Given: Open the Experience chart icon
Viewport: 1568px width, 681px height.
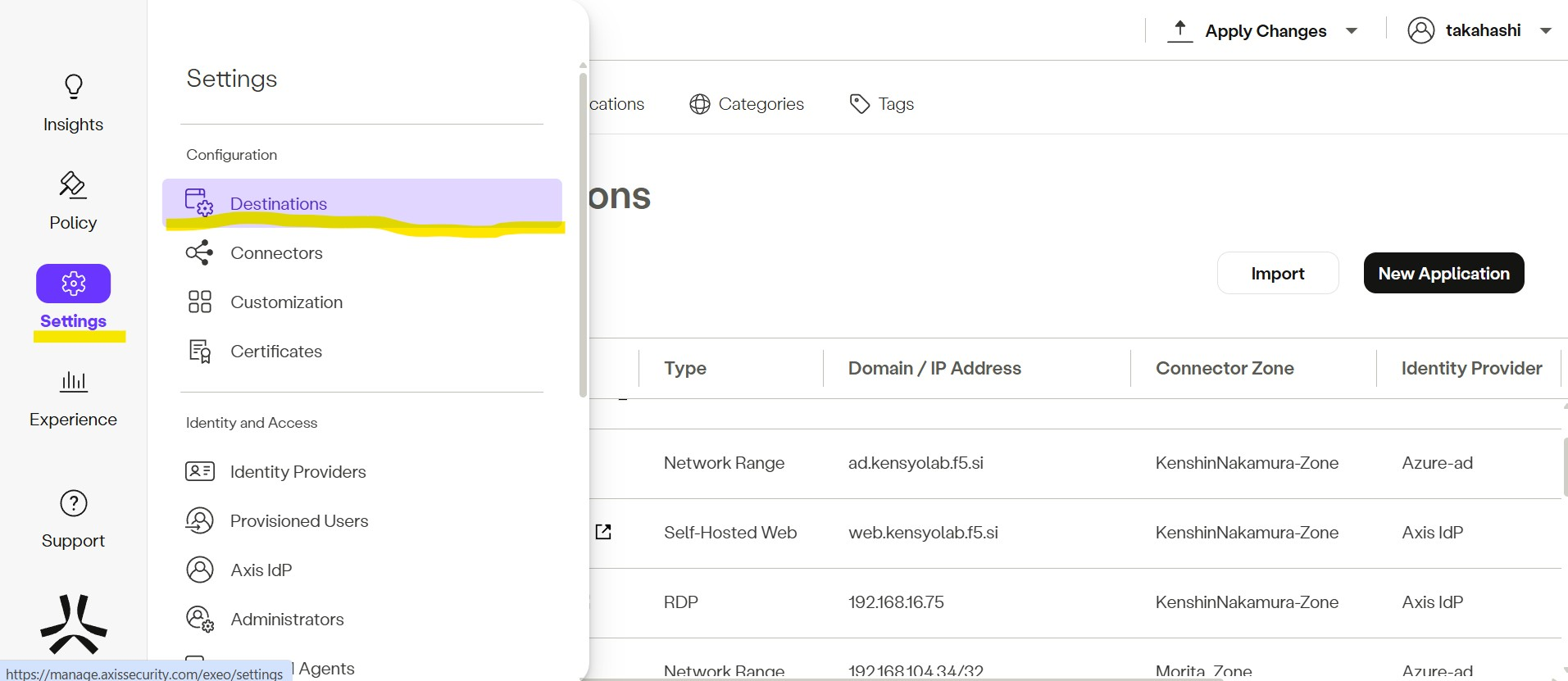Looking at the screenshot, I should click(73, 382).
